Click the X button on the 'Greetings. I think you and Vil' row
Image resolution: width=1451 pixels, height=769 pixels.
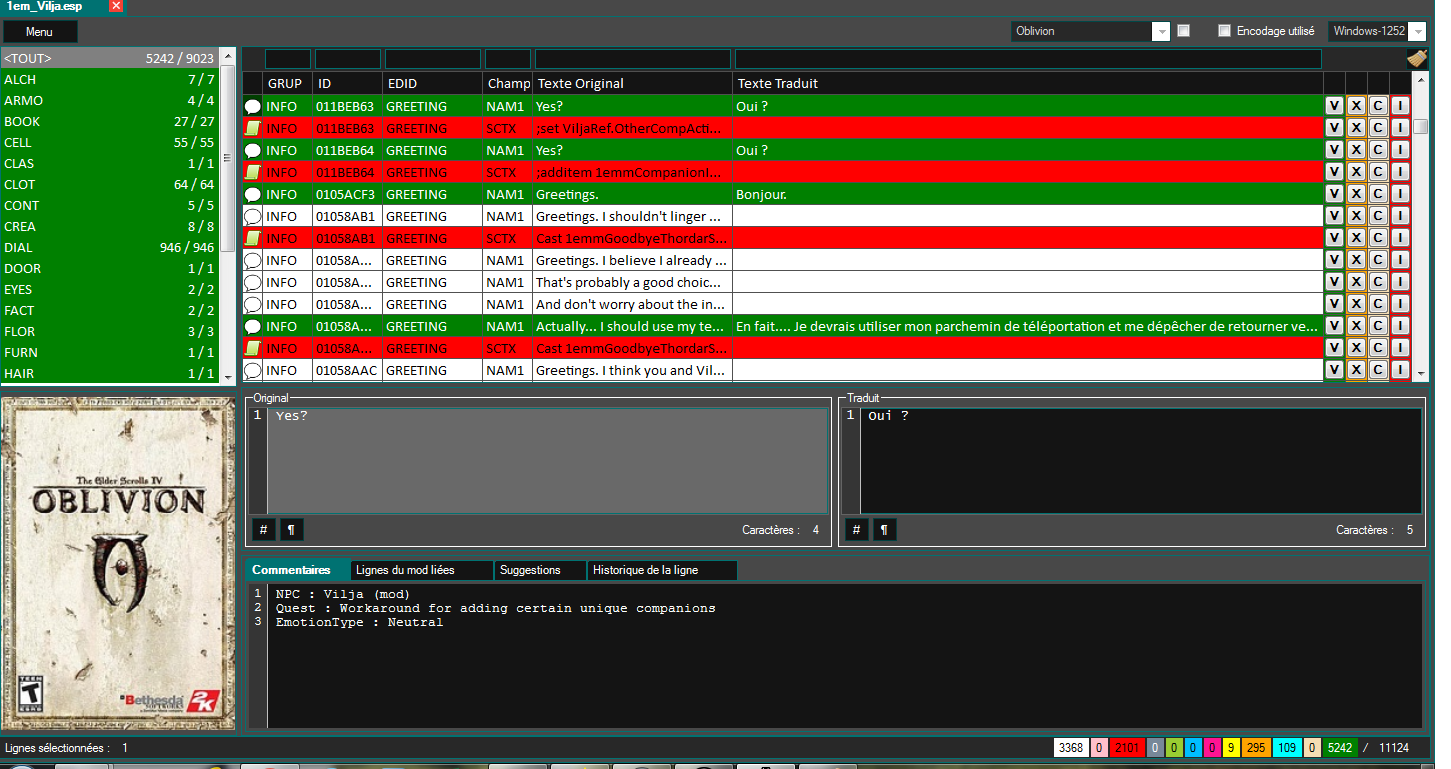coord(1356,370)
